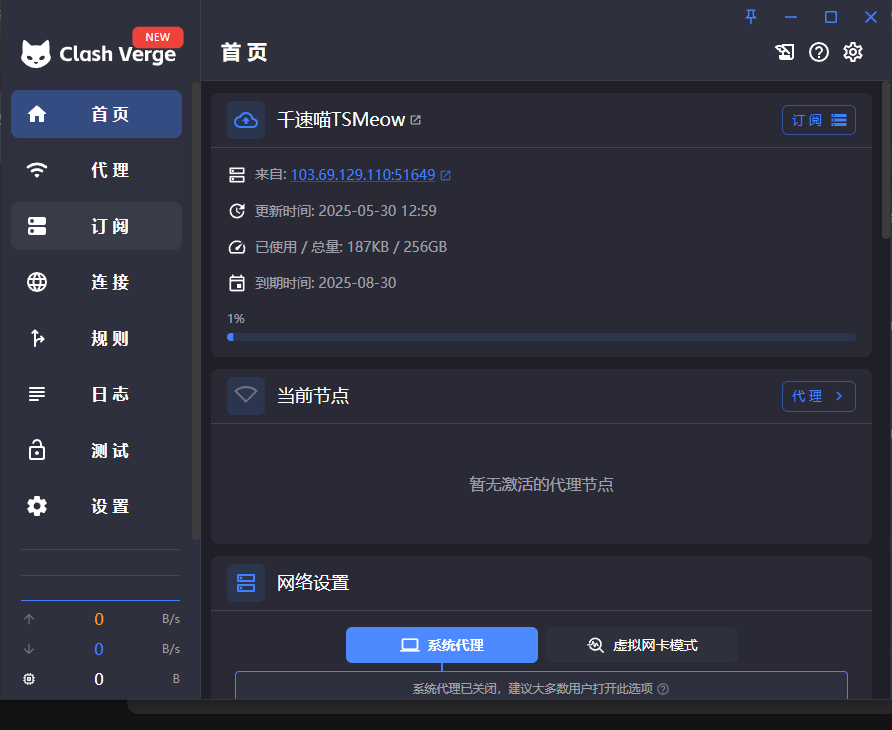Click the 到期时间: 2025-08-30 text
This screenshot has width=892, height=730.
[x=325, y=283]
